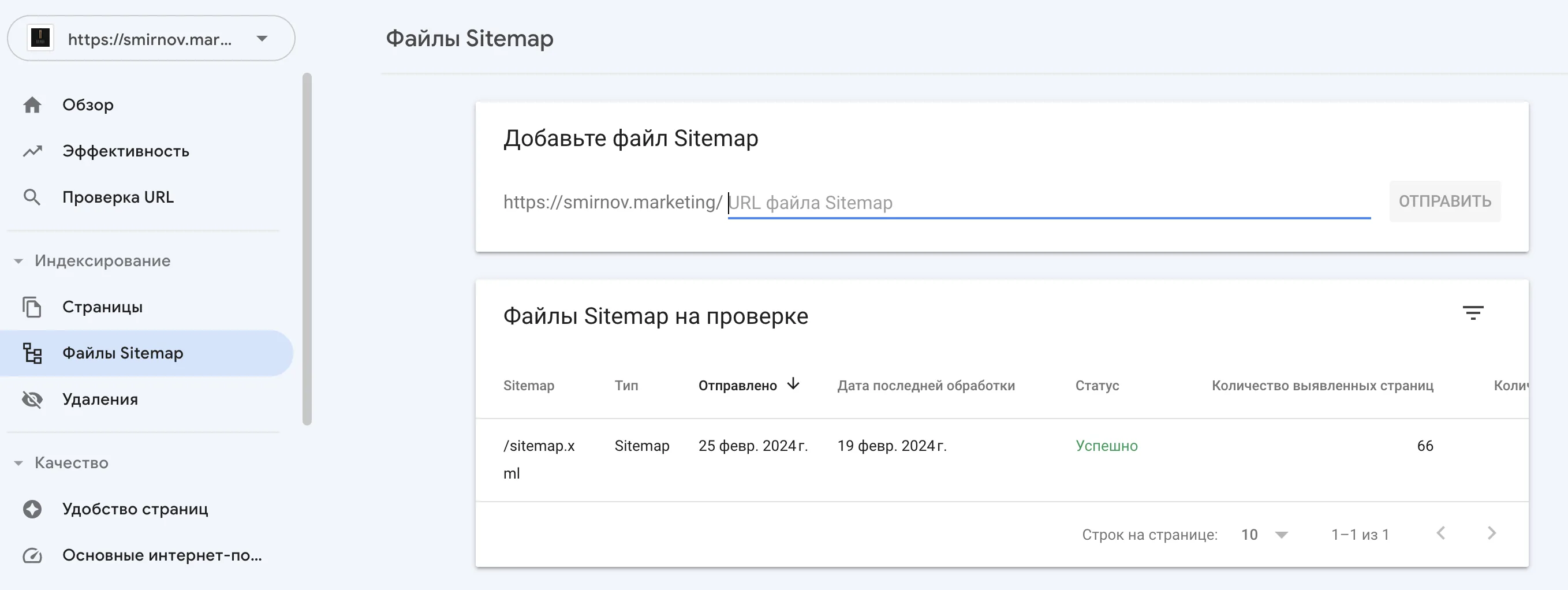
Task: Collapse the Качество section
Action: pyautogui.click(x=18, y=463)
